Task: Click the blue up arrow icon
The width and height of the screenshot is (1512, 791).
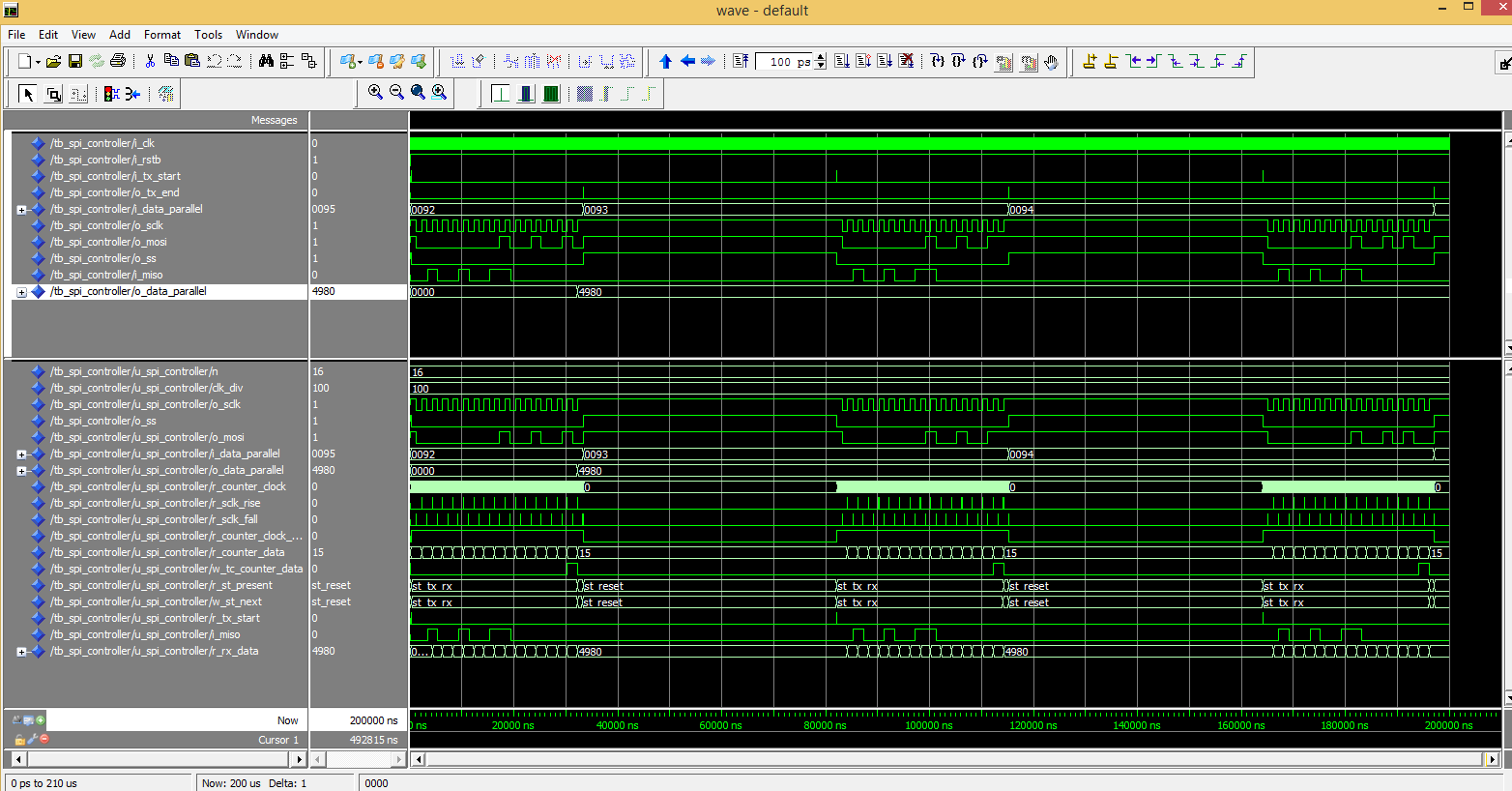Action: [665, 61]
